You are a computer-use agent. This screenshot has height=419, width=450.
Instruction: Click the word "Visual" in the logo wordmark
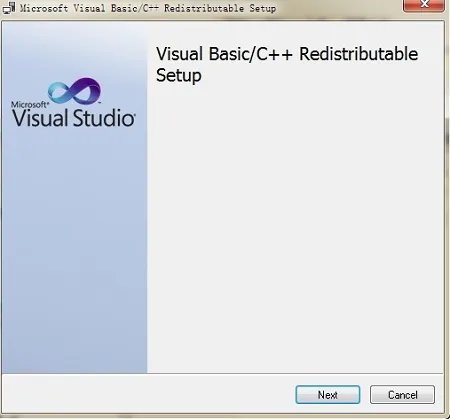pos(40,118)
